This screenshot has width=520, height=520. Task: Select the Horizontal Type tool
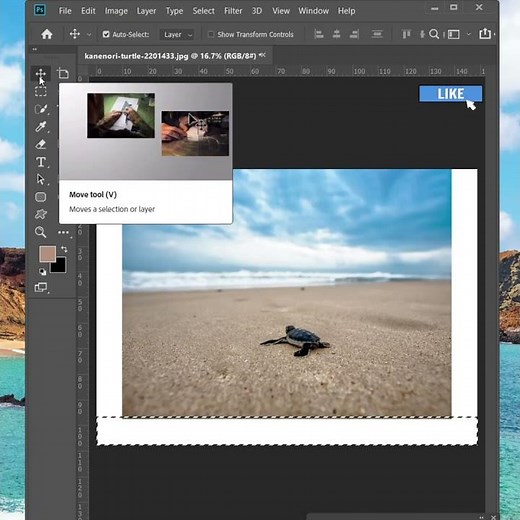(x=41, y=162)
